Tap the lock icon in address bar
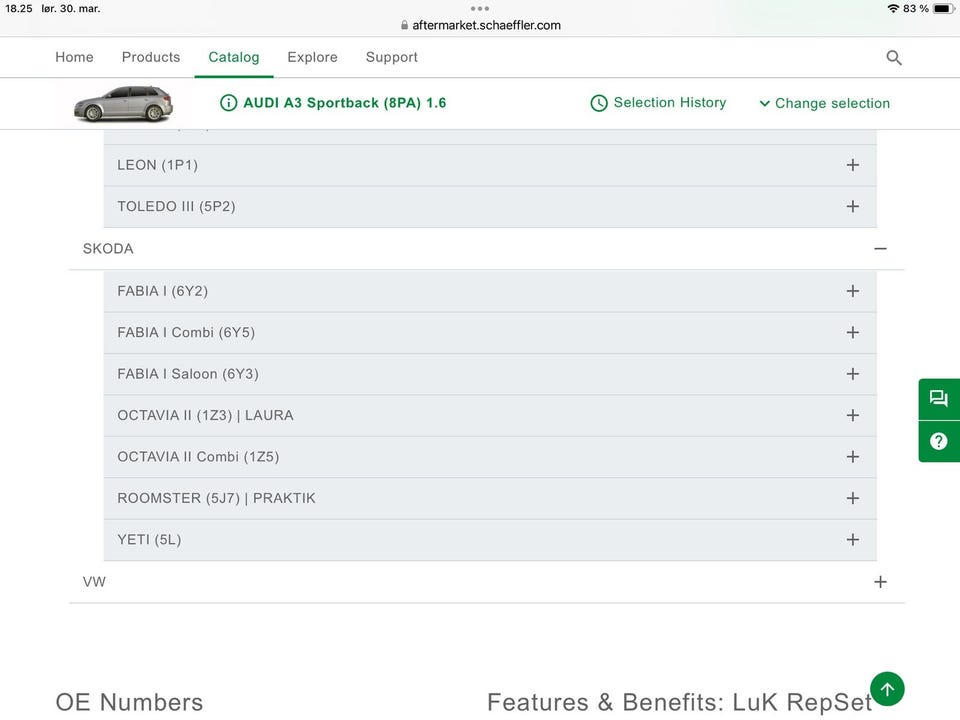Screen dimensions: 960x720 point(404,25)
